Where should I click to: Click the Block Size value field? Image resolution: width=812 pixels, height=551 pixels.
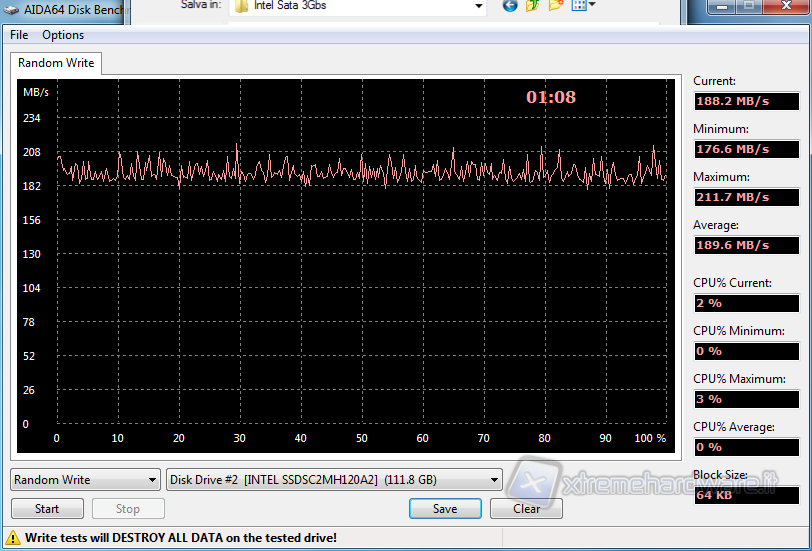point(746,495)
